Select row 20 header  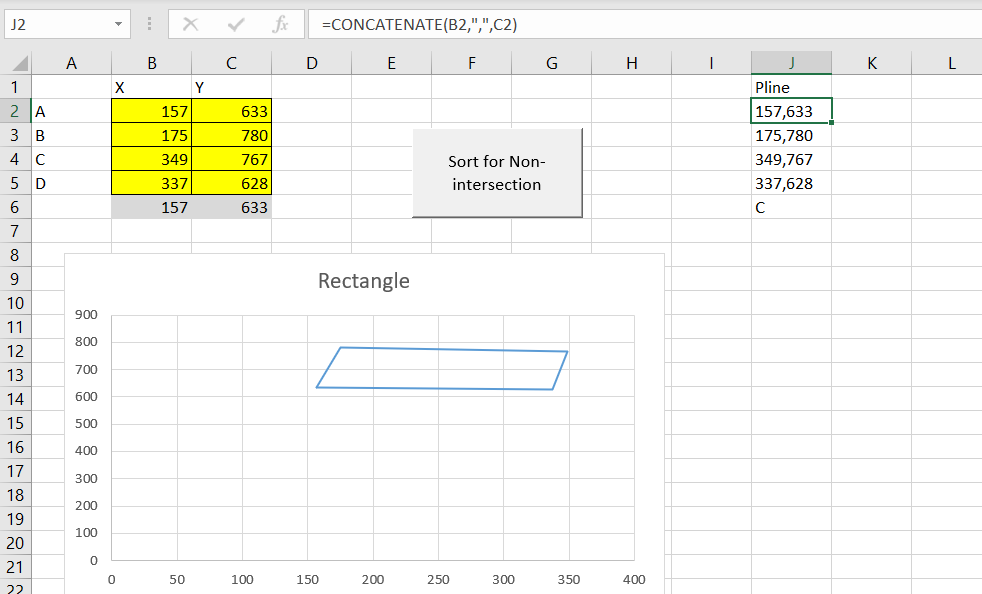(x=15, y=543)
